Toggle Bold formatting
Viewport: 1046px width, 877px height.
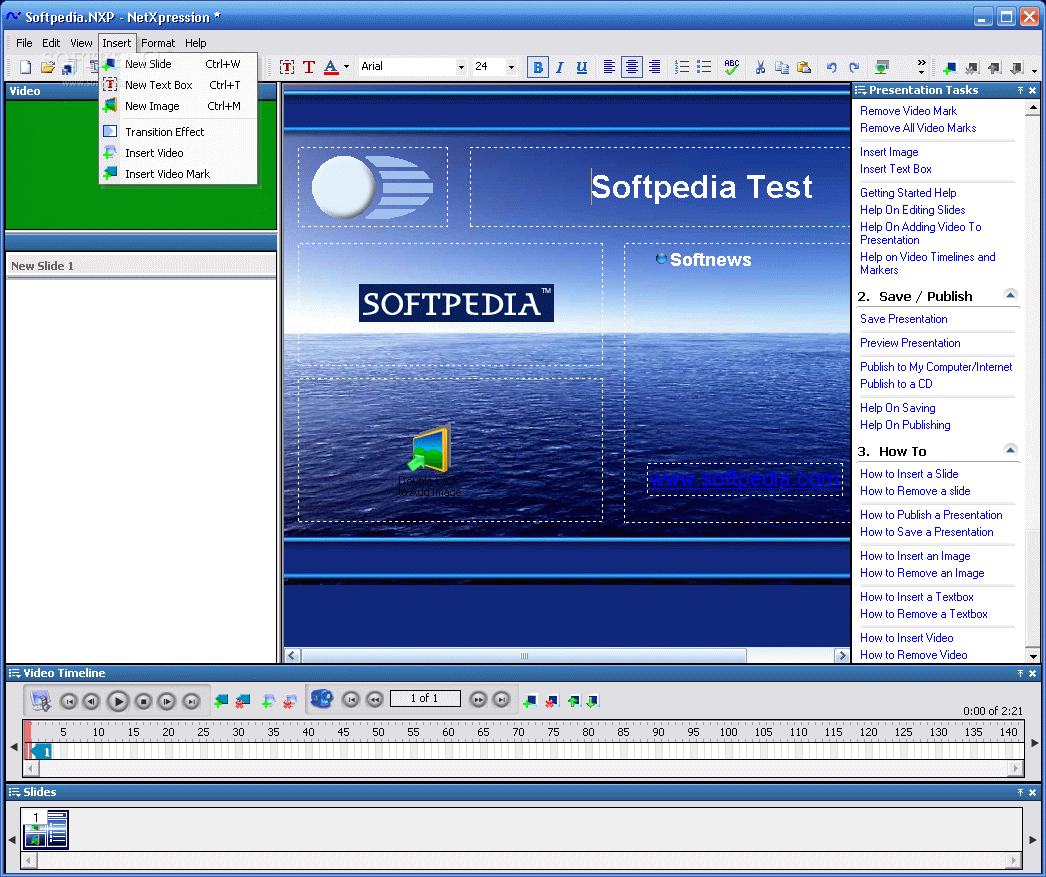(538, 67)
